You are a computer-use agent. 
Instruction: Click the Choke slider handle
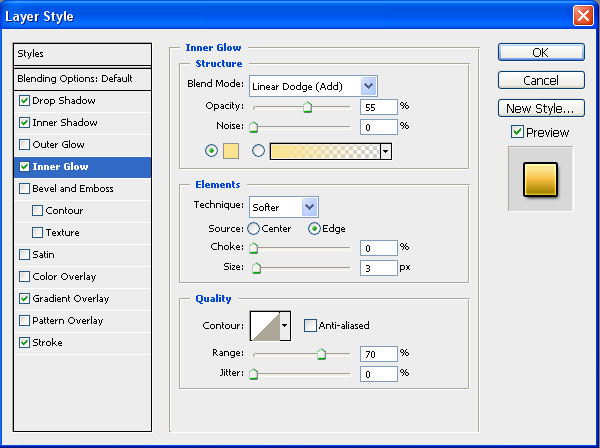(x=253, y=248)
